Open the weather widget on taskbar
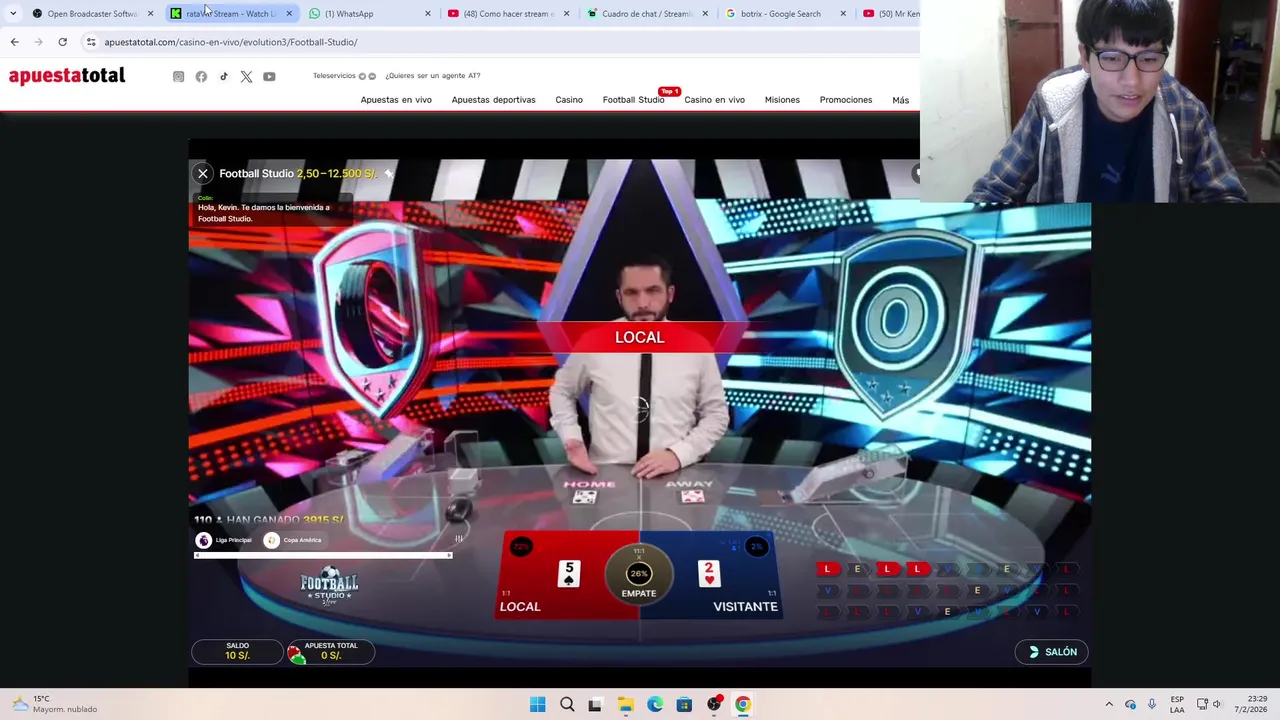 pos(55,704)
